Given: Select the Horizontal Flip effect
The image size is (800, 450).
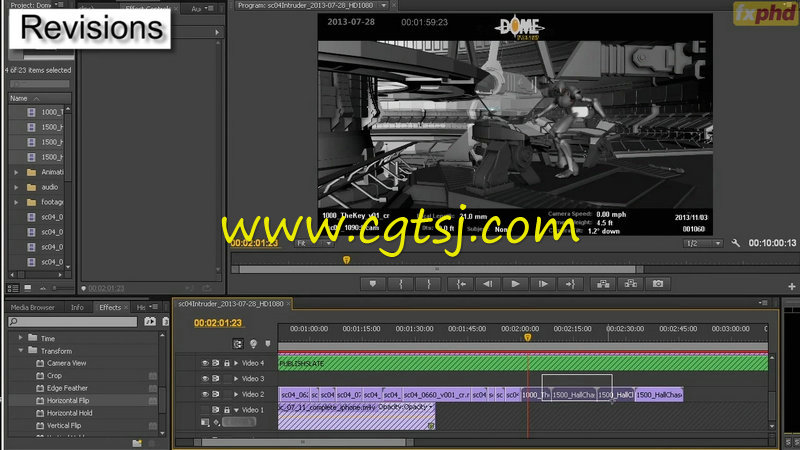Looking at the screenshot, I should (x=68, y=401).
